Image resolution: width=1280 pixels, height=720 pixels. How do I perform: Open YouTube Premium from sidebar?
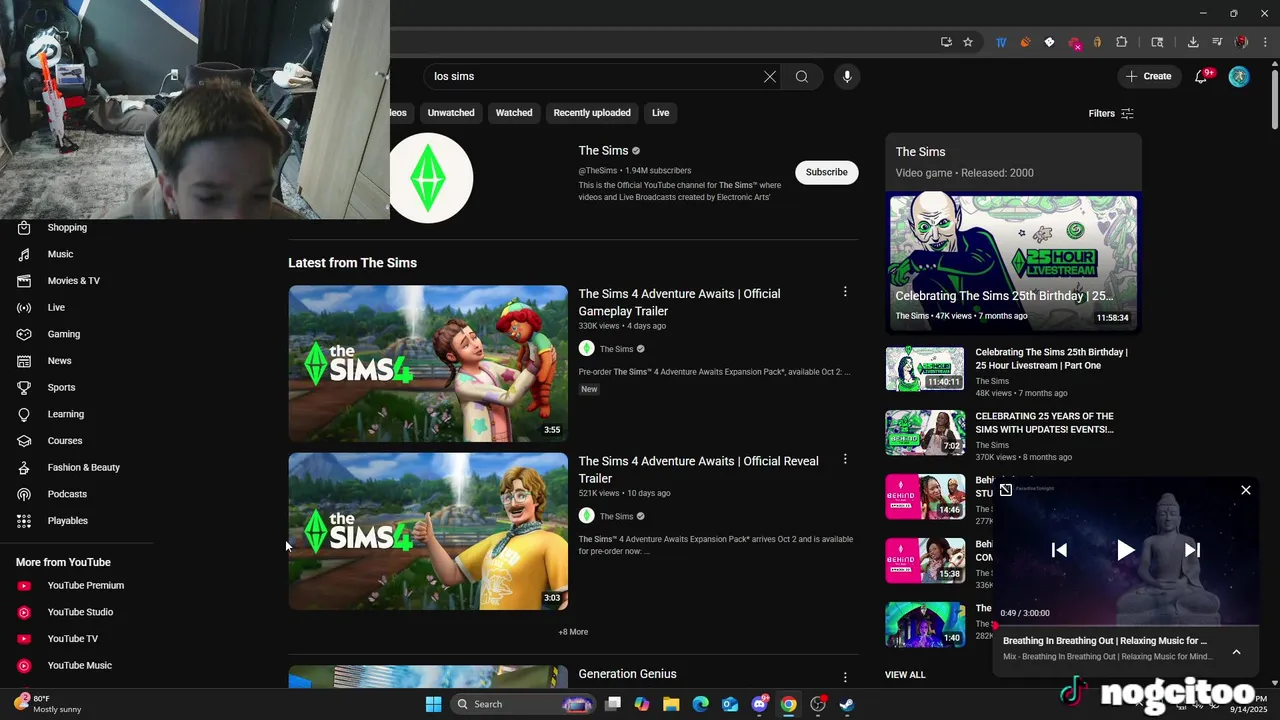(85, 585)
